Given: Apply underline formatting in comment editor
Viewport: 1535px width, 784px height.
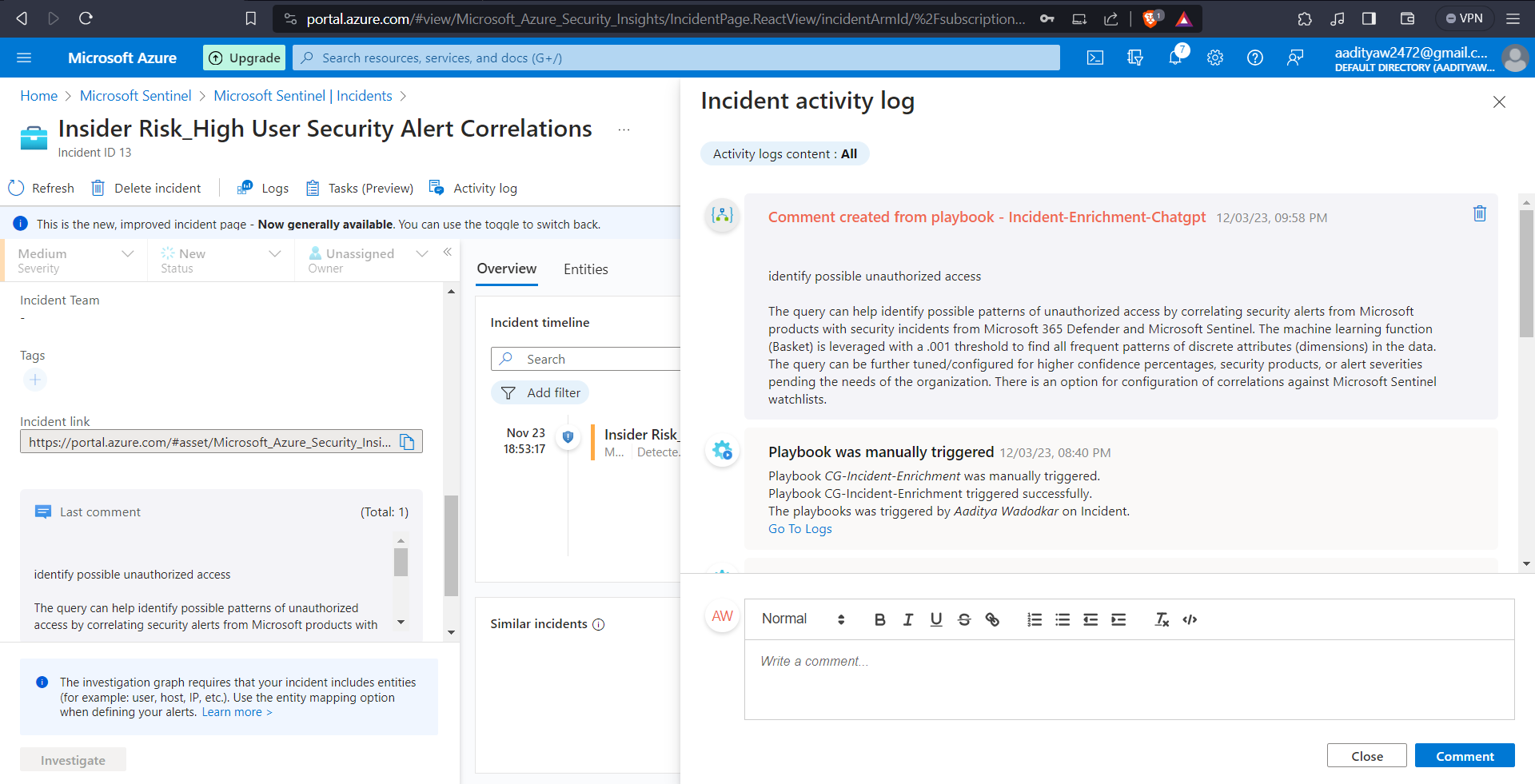Looking at the screenshot, I should pos(936,619).
